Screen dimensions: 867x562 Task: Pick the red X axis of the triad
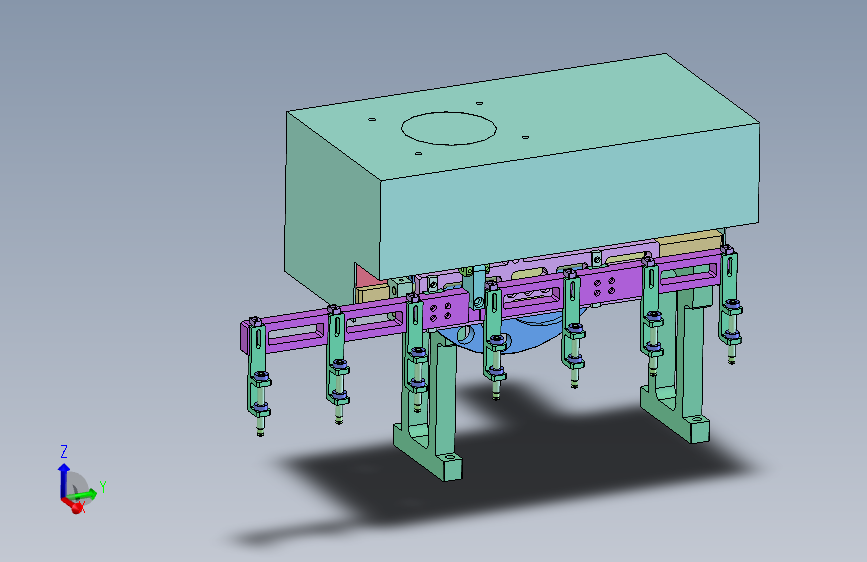tap(72, 505)
